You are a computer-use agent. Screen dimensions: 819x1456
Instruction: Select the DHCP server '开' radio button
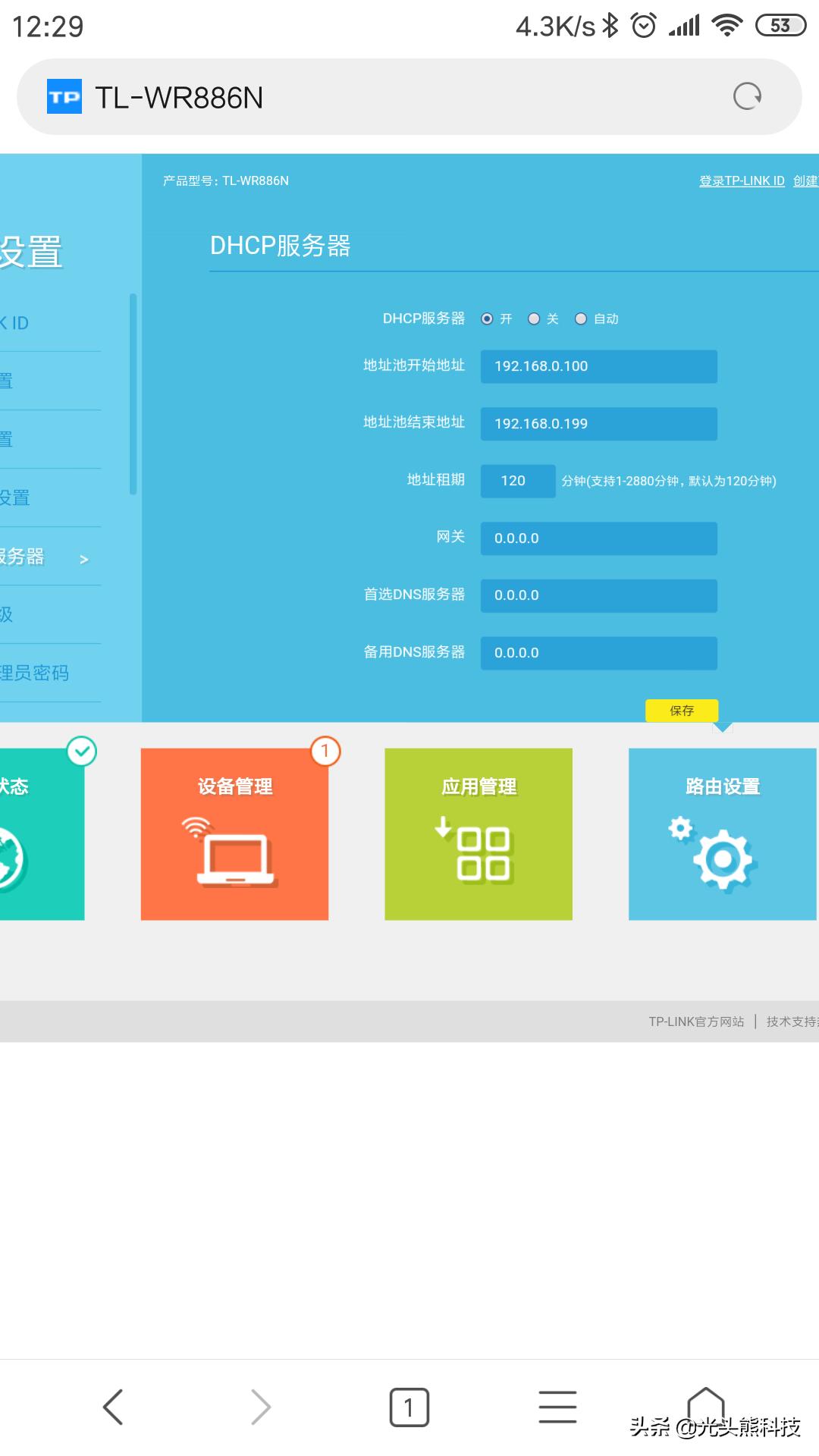pos(487,318)
